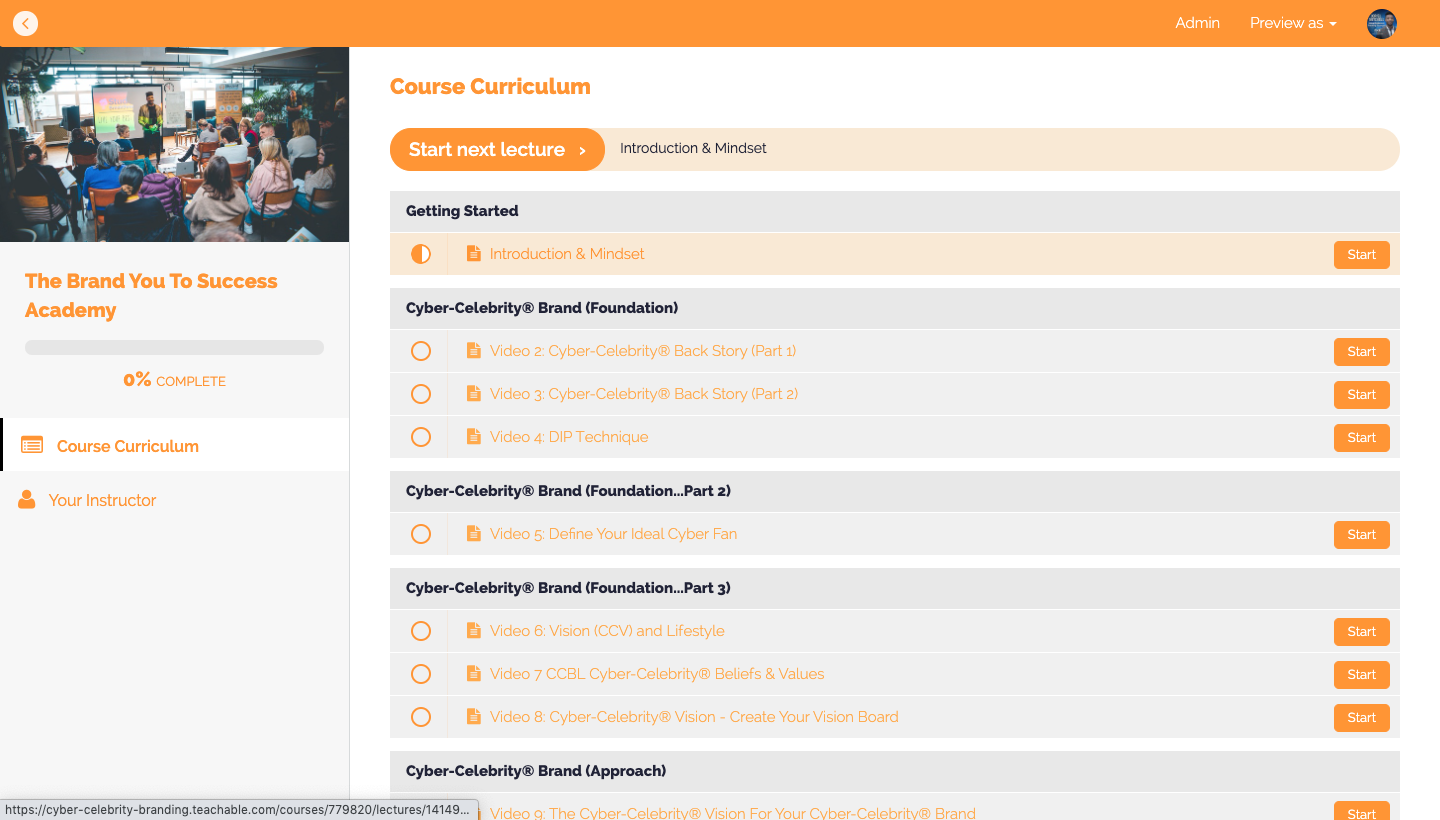Toggle completion circle for Video 7 Beliefs & Values
This screenshot has height=820, width=1440.
click(x=421, y=674)
